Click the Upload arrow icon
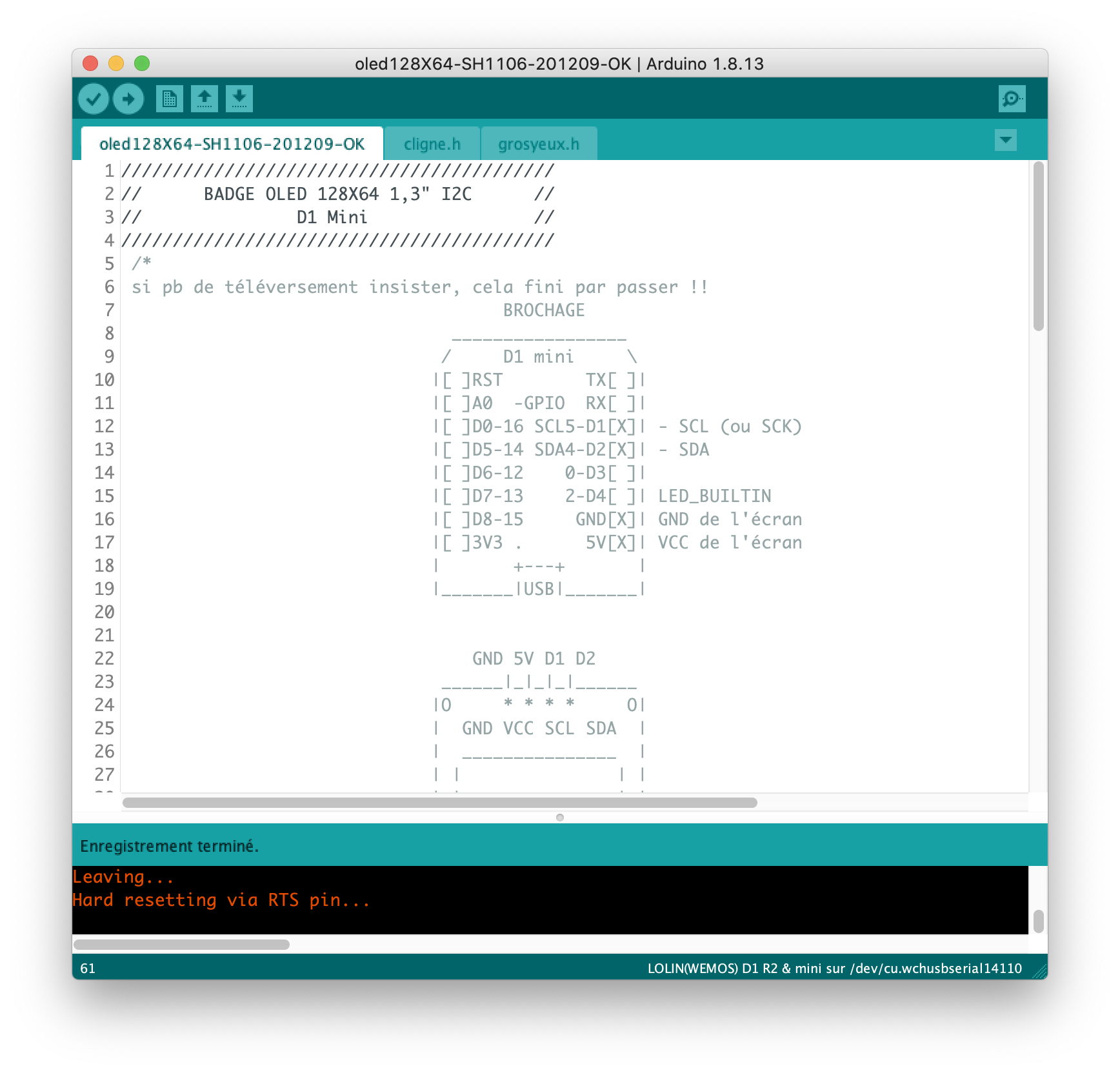 (128, 99)
